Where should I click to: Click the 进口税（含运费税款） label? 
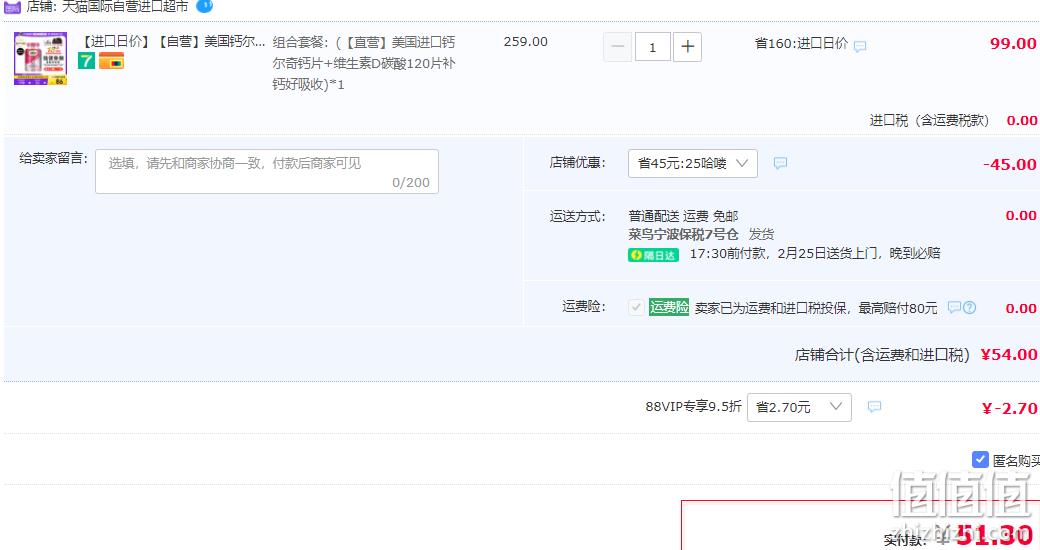click(x=929, y=120)
